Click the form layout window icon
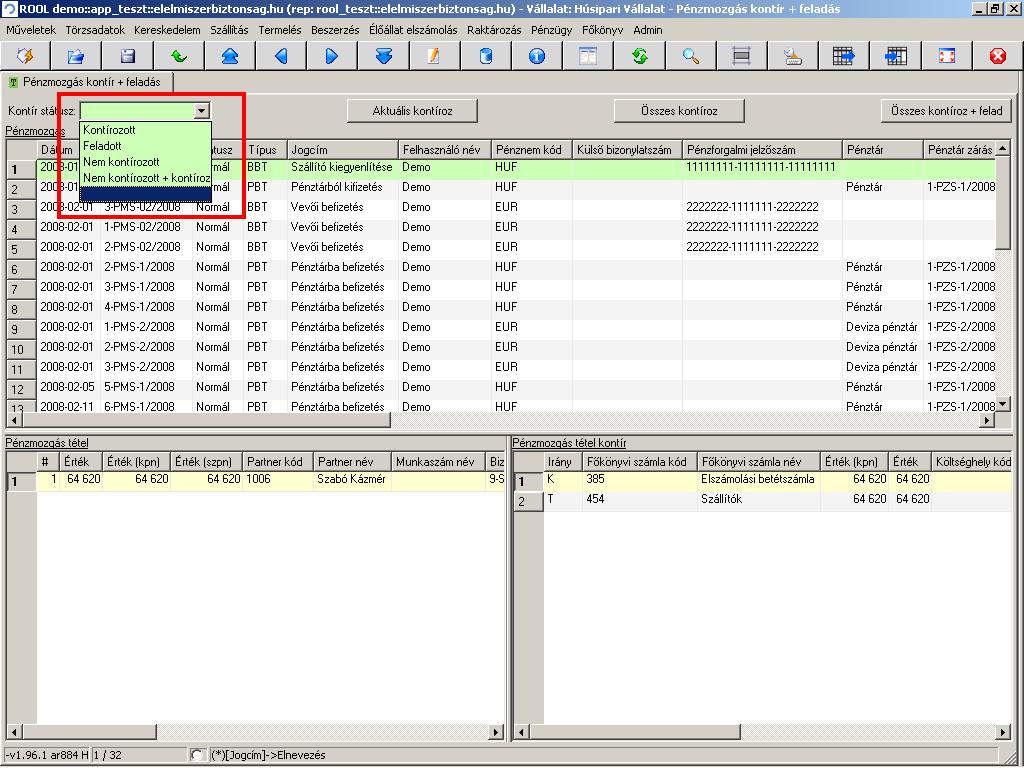Screen dimensions: 1024x768 (588, 56)
